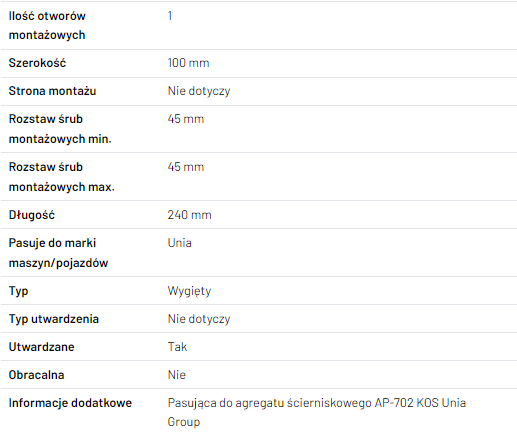
Task: Click the 'Długość' row label
Action: [32, 215]
